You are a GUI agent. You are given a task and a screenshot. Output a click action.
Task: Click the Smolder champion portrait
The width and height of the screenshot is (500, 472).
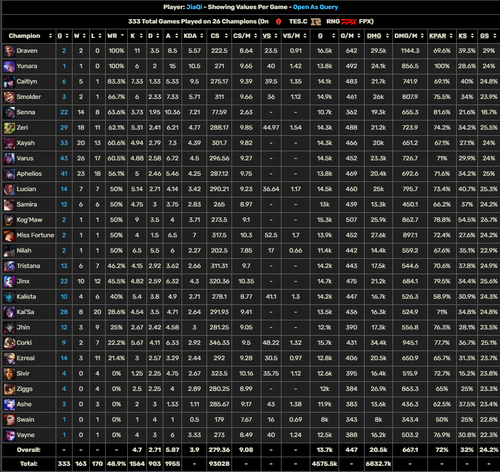(x=9, y=97)
